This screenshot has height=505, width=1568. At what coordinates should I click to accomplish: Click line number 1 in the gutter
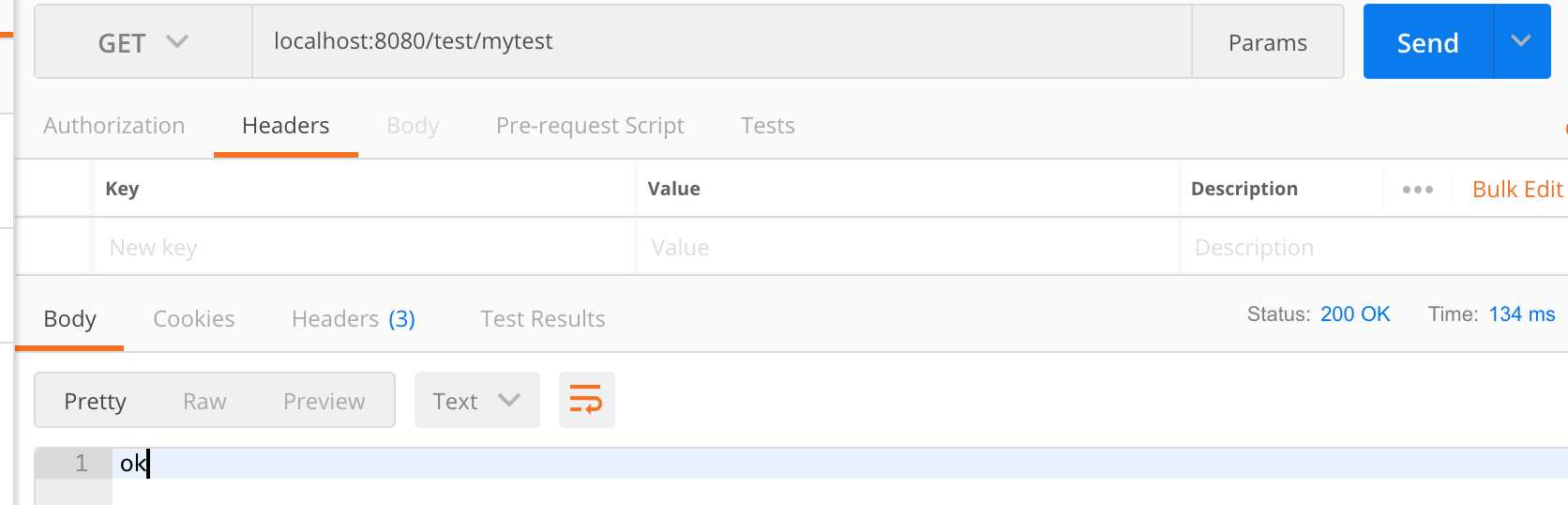tap(82, 463)
